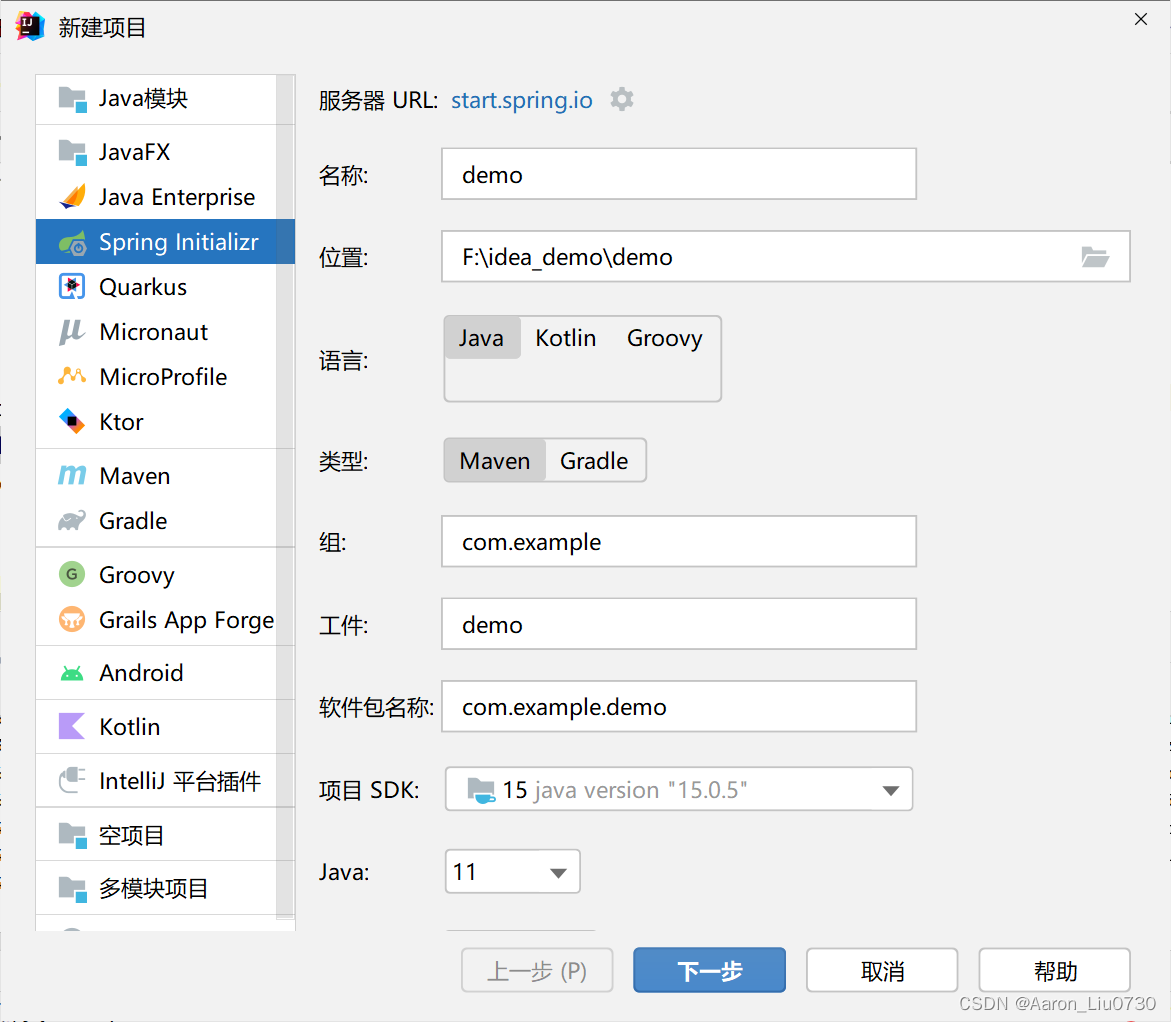The image size is (1171, 1022).
Task: Pick the Ktor project icon
Action: tap(72, 421)
